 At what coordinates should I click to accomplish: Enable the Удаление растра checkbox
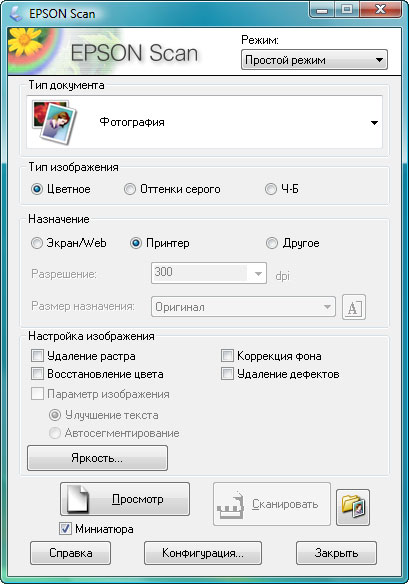pos(37,356)
